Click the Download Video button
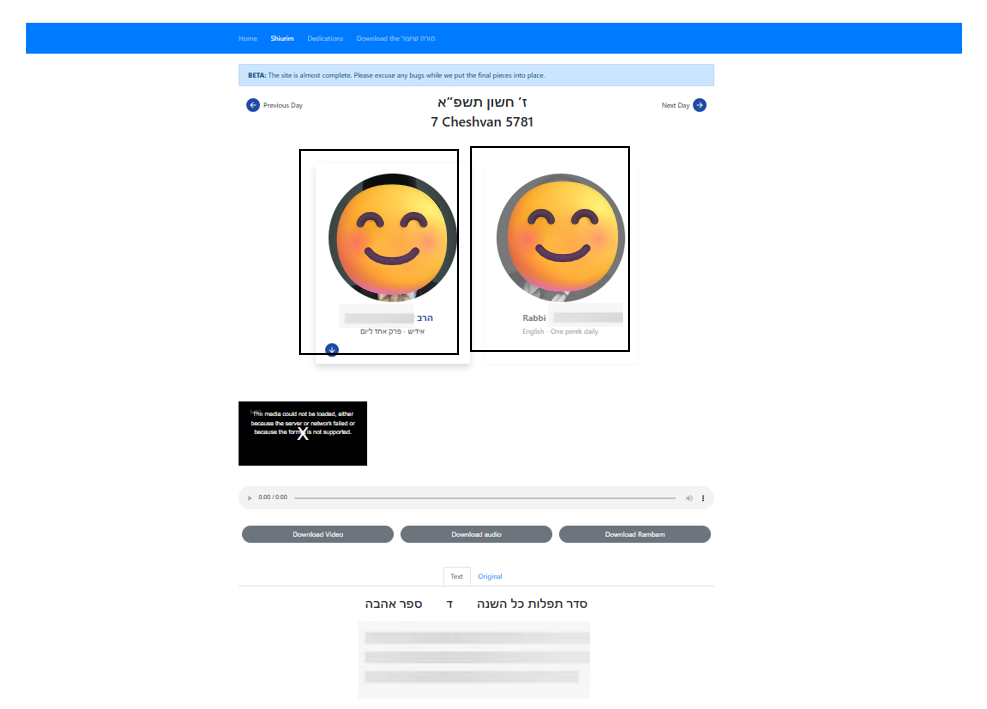 [x=318, y=535]
